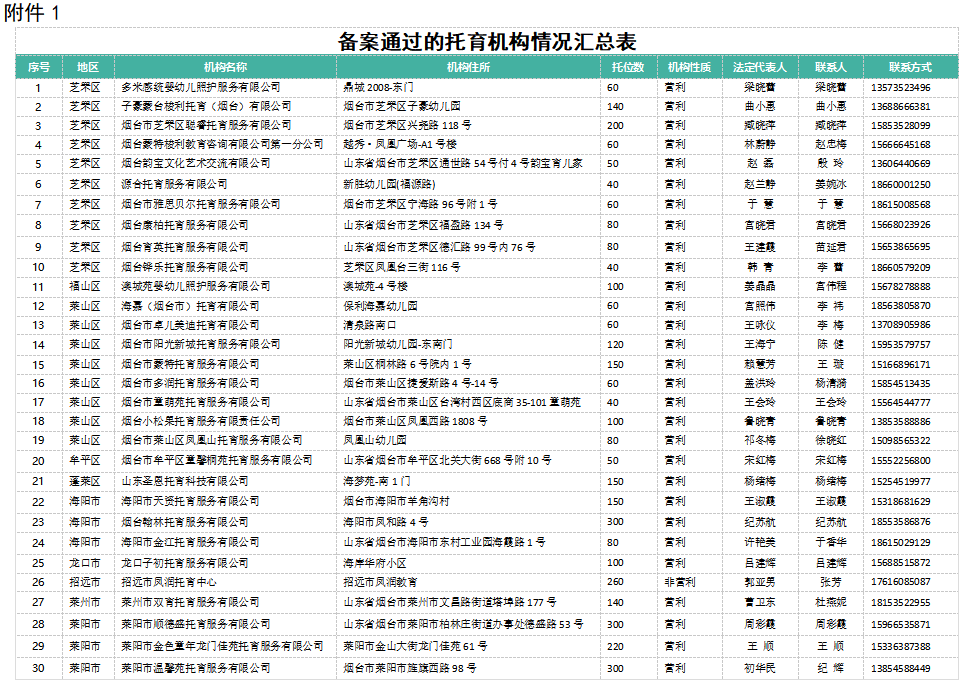Select the '序号' column header

(39, 67)
